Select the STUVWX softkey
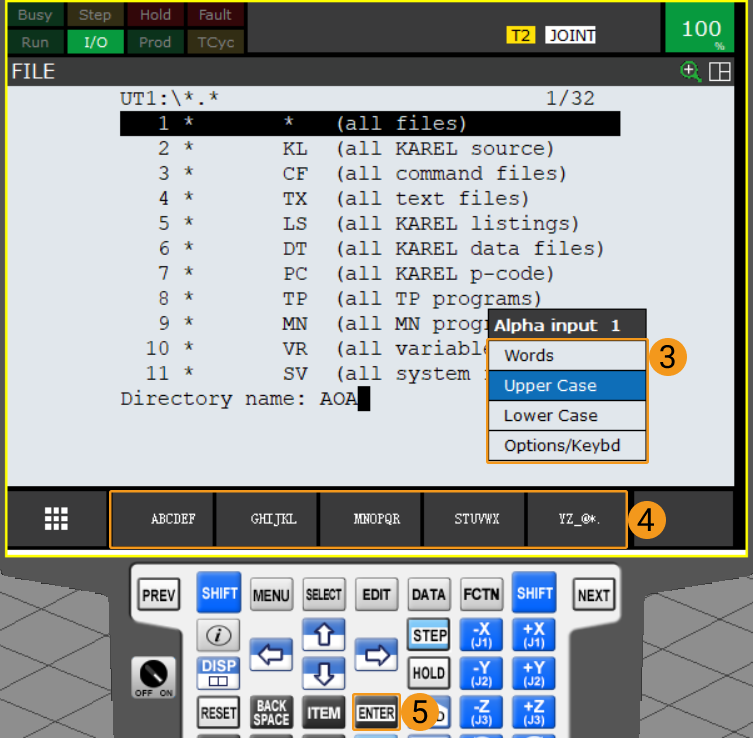 [x=474, y=519]
